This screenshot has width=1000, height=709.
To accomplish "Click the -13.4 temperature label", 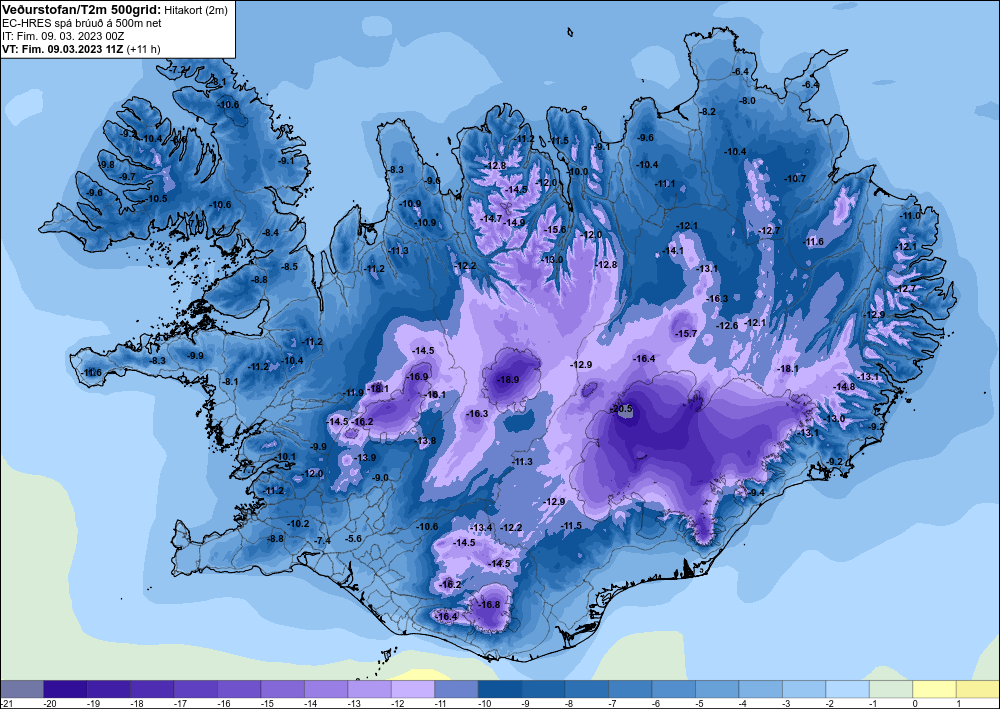I will (x=482, y=527).
